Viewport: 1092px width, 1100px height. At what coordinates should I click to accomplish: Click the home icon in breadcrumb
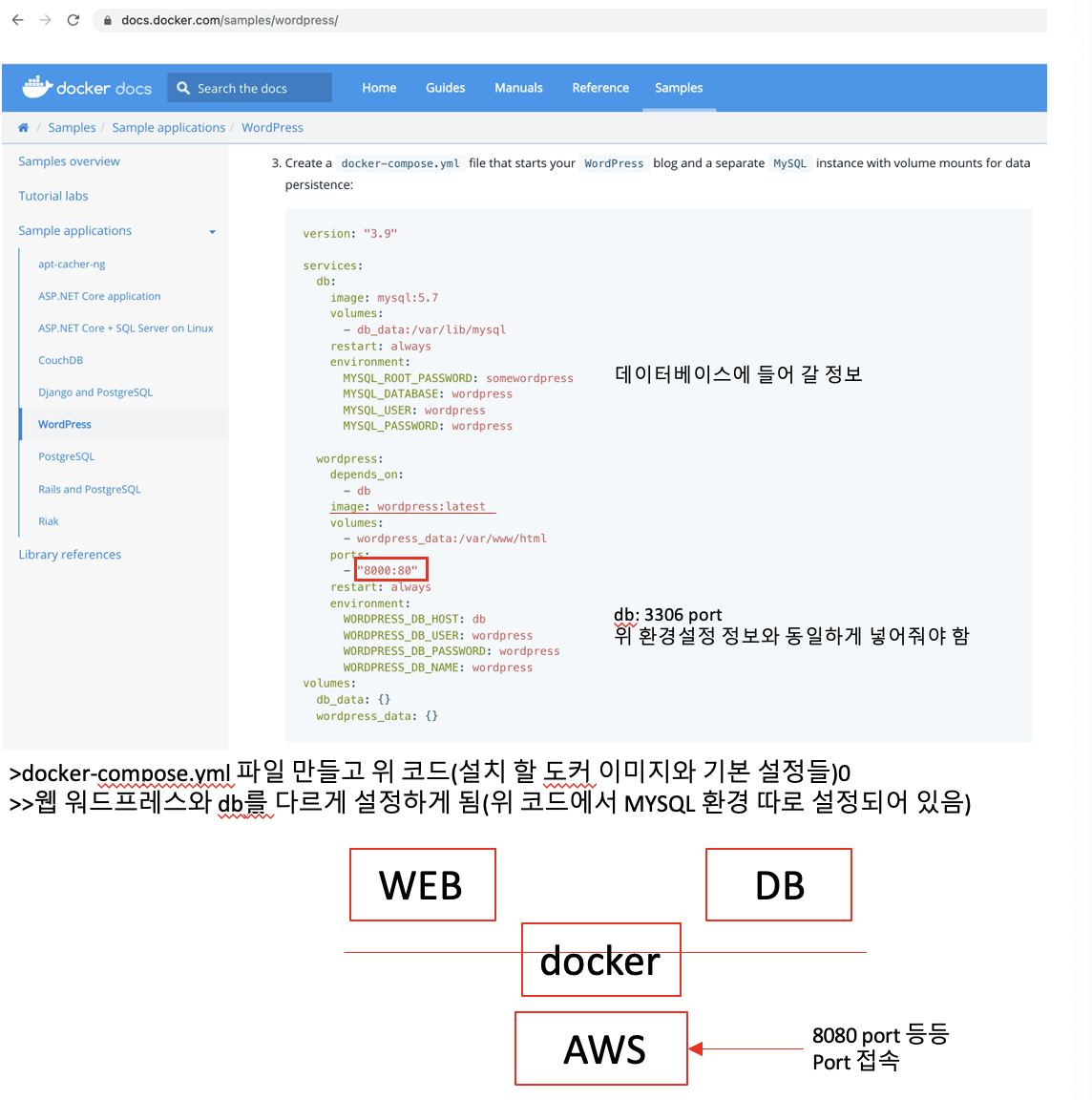click(x=23, y=127)
